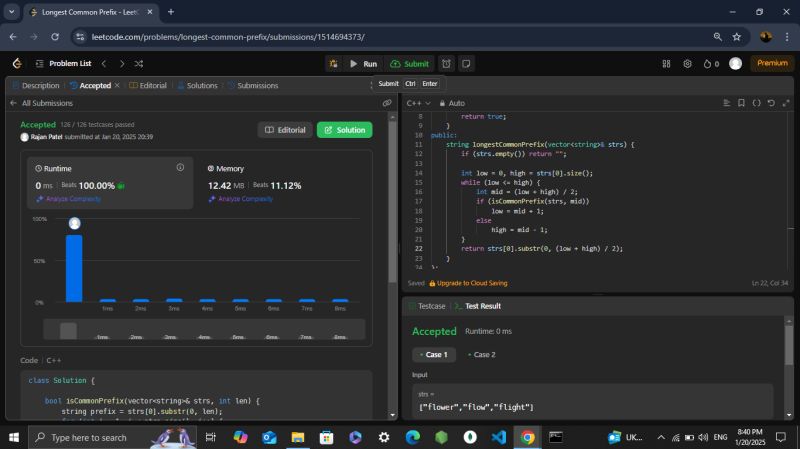Screen dimensions: 800x449
Task: Click Upgrade to Cloud Saving link
Action: [468, 283]
